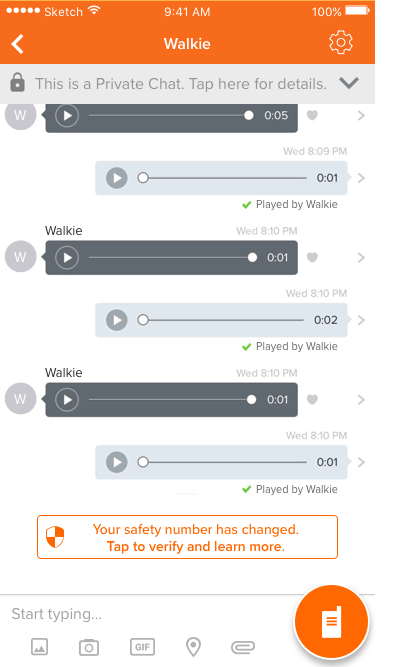400x667 pixels.
Task: Open the photo gallery picker icon
Action: (40, 647)
